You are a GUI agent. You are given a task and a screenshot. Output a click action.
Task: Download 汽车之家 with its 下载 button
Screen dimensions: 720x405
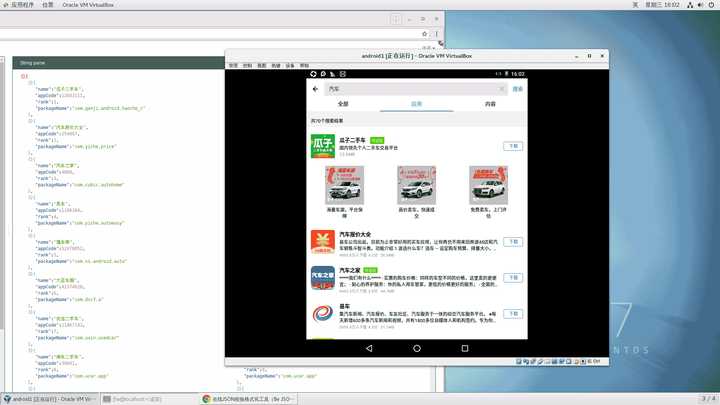coord(513,277)
